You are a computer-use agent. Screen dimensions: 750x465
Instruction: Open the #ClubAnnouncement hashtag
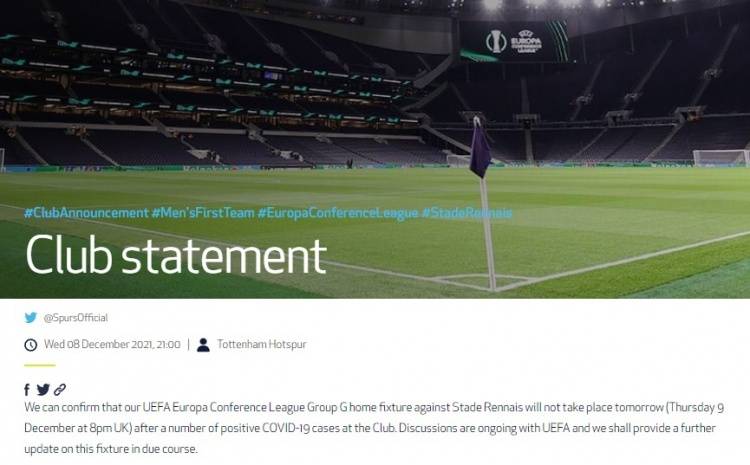tap(86, 213)
